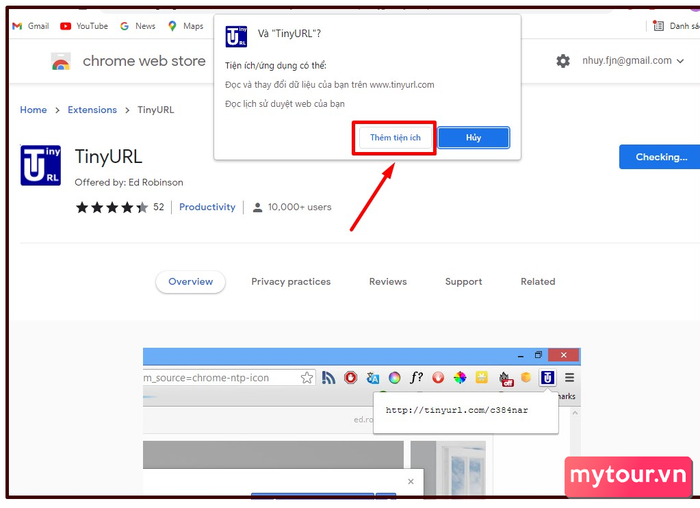Switch to the Support tab
The width and height of the screenshot is (700, 508).
(x=463, y=282)
